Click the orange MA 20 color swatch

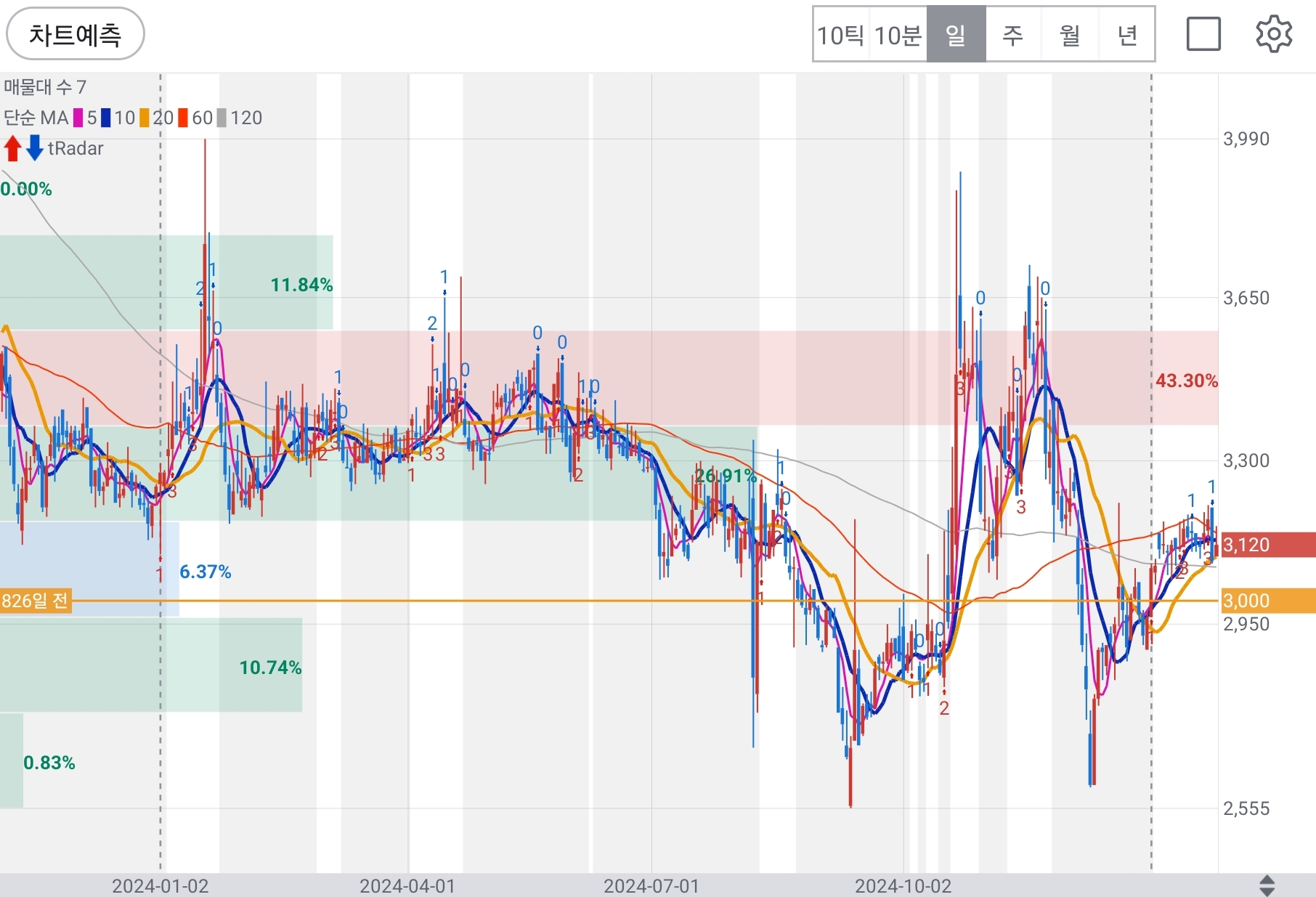point(145,118)
